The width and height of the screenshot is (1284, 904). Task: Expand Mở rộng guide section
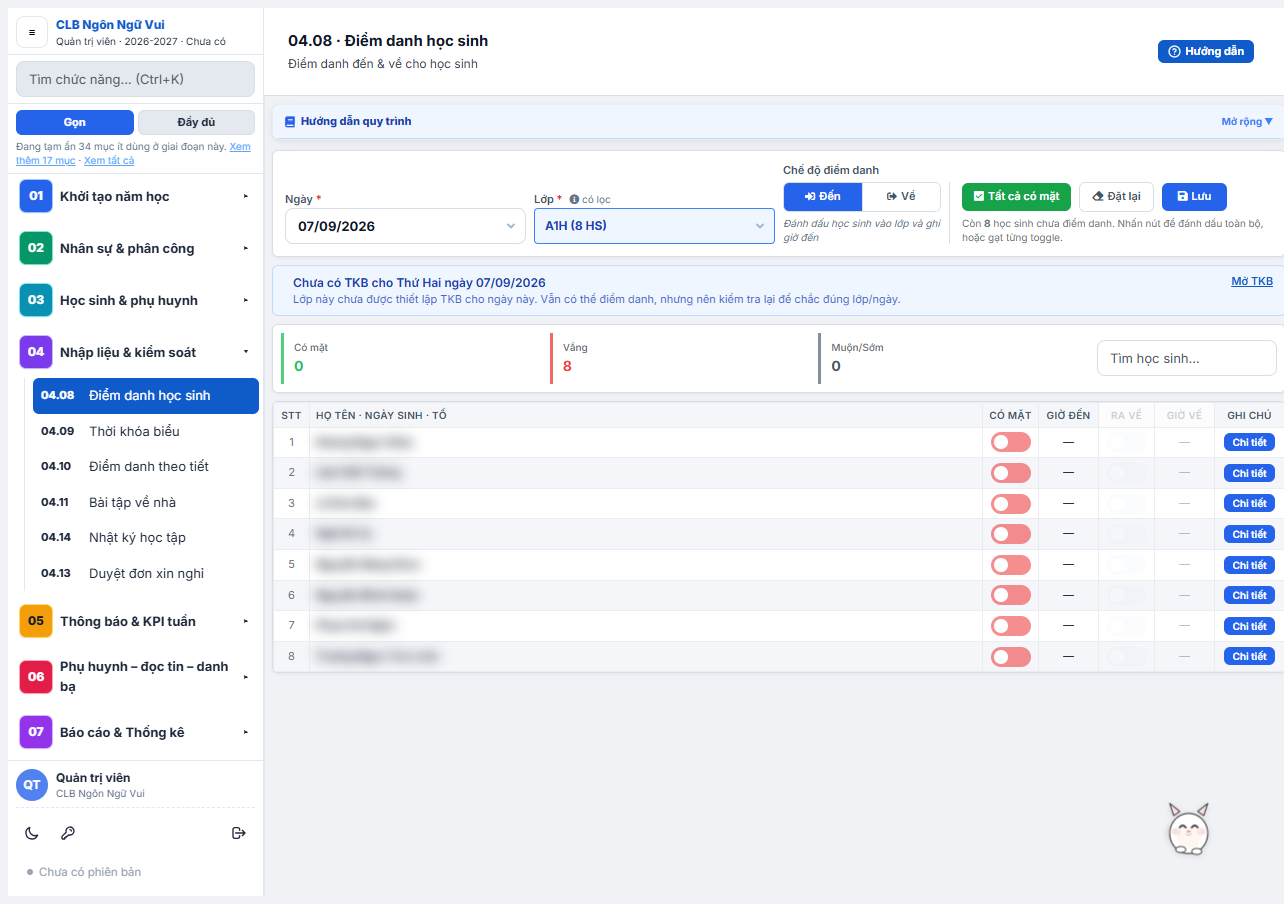click(1247, 122)
